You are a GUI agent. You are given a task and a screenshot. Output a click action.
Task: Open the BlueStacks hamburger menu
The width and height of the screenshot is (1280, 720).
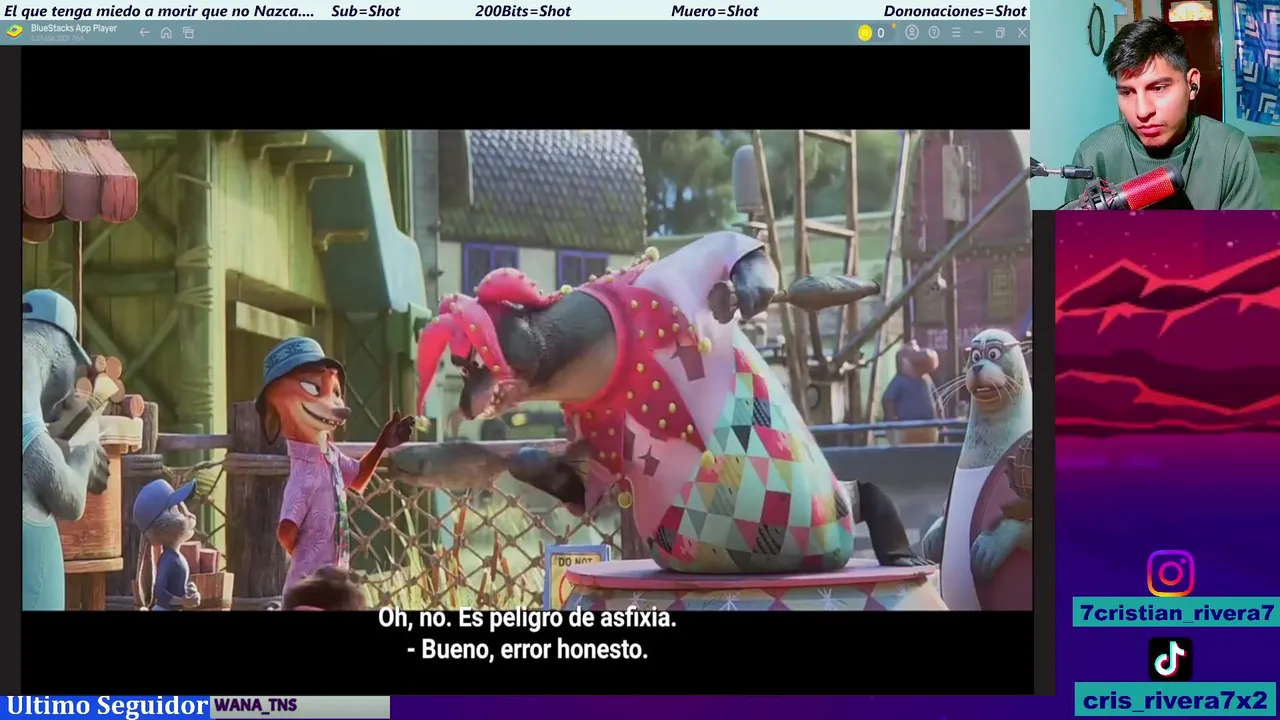[956, 33]
